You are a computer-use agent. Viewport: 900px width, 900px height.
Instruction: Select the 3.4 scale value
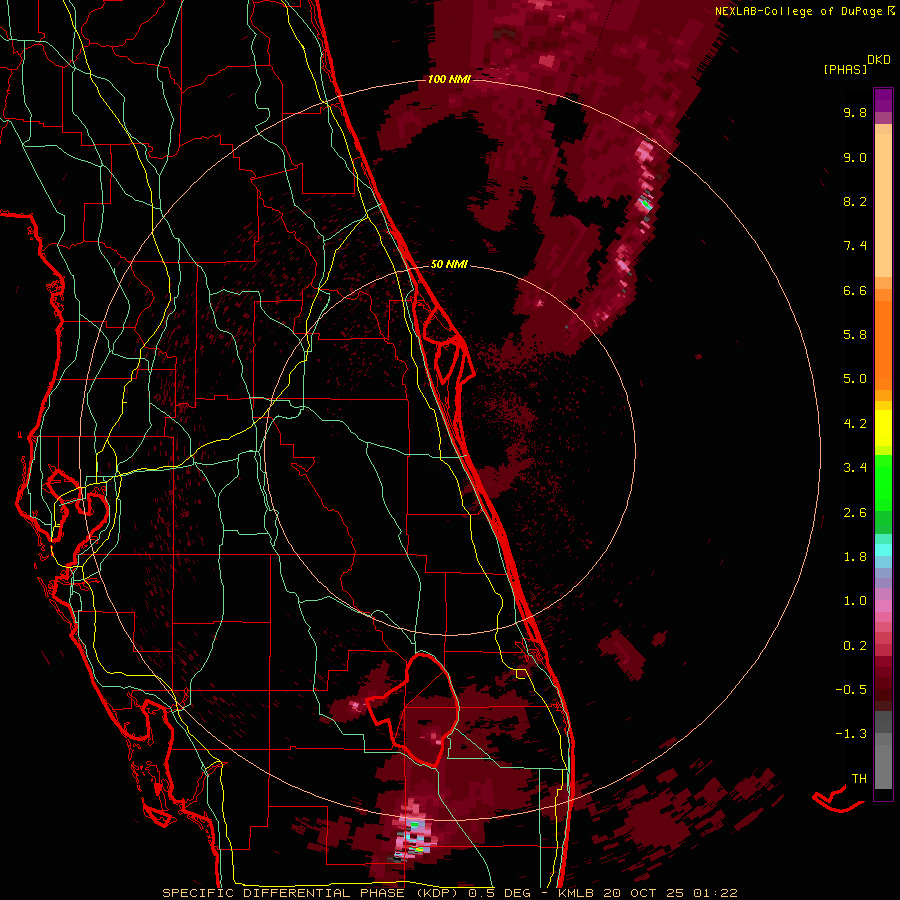point(855,468)
